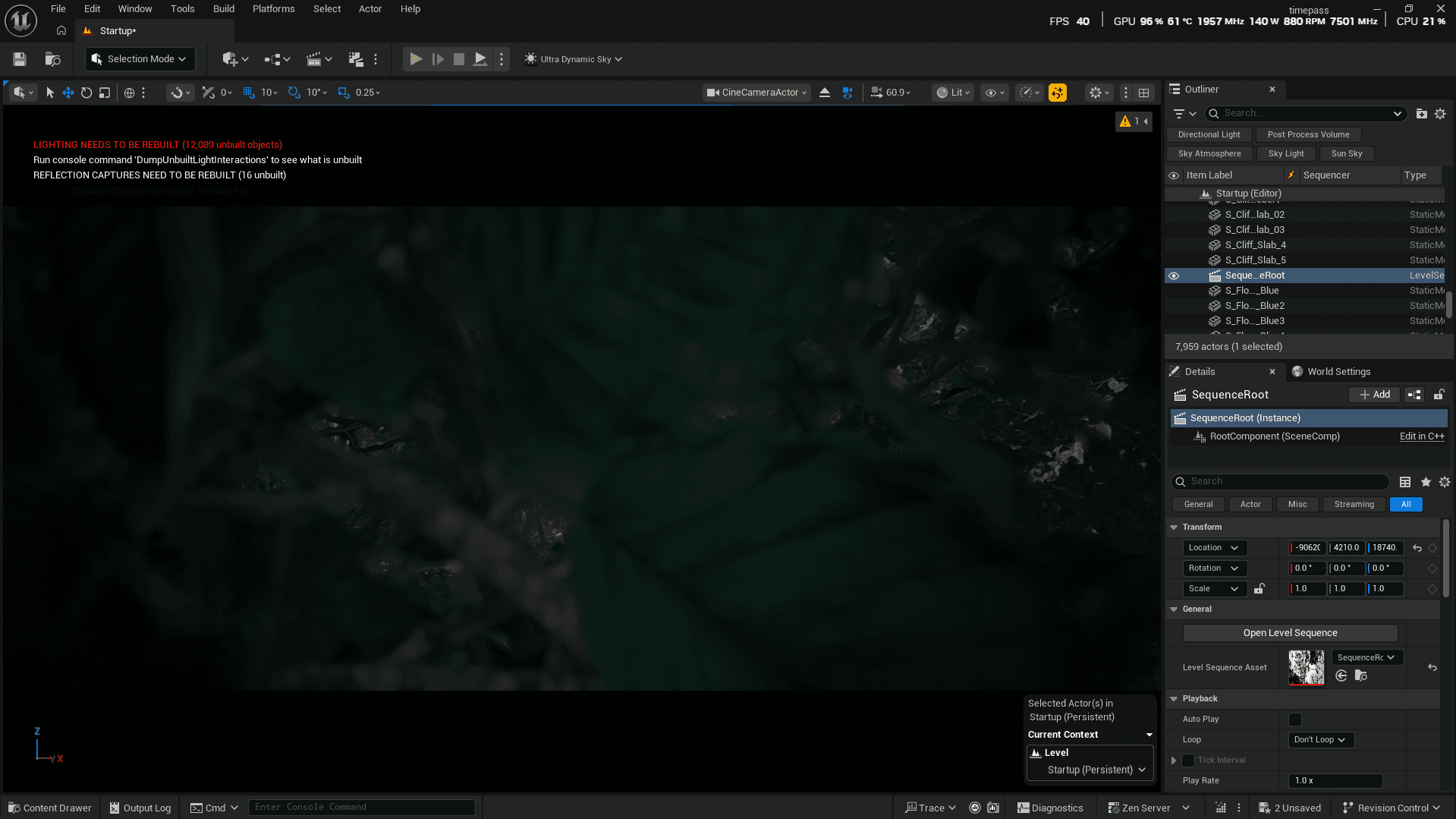Click the orange highlighted viewport toolbar icon
Image resolution: width=1456 pixels, height=819 pixels.
1057,93
